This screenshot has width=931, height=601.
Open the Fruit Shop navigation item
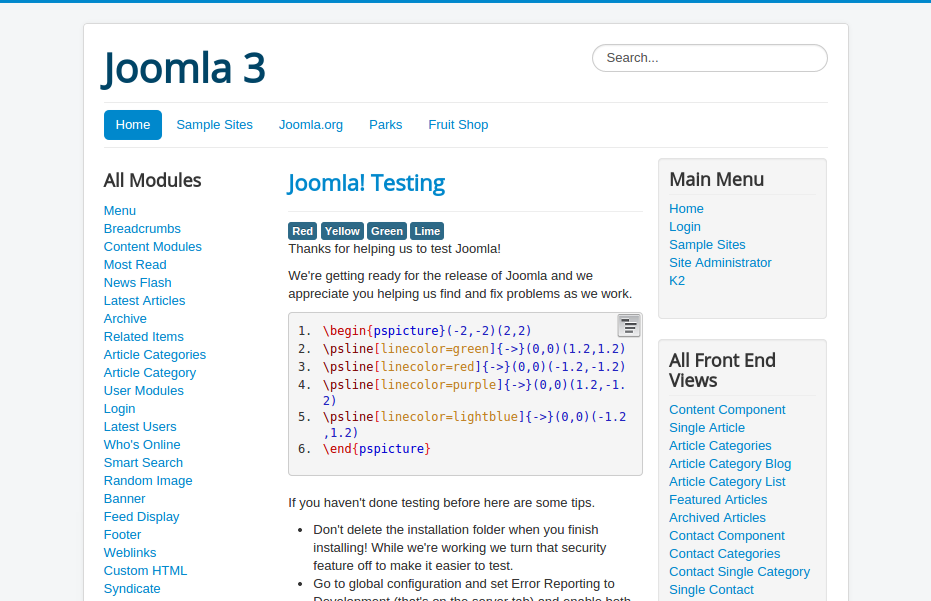pyautogui.click(x=458, y=125)
